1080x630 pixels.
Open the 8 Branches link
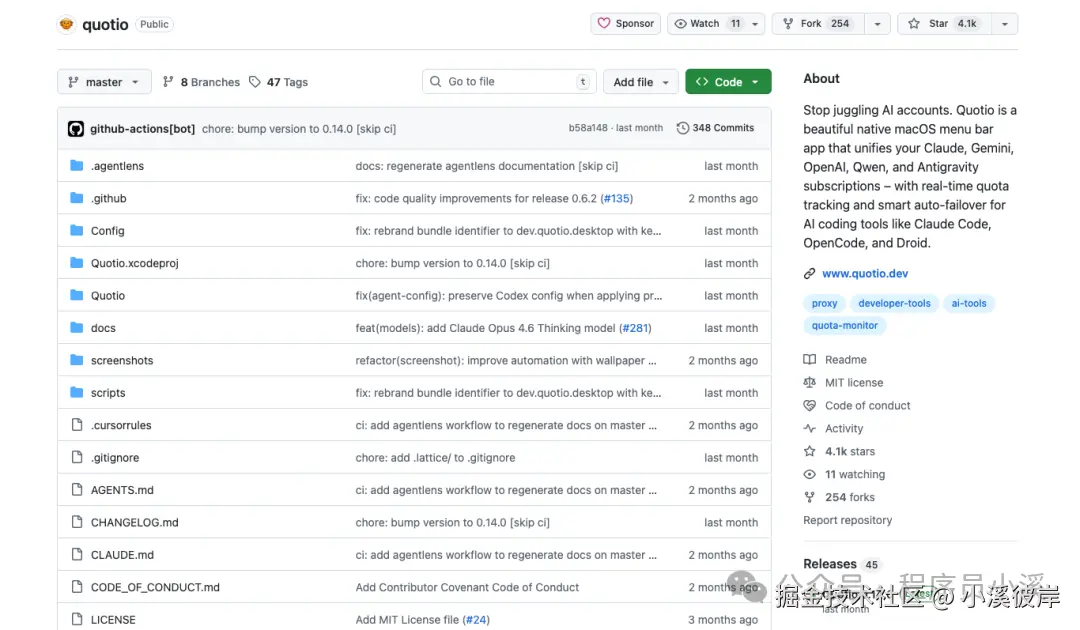[x=201, y=82]
